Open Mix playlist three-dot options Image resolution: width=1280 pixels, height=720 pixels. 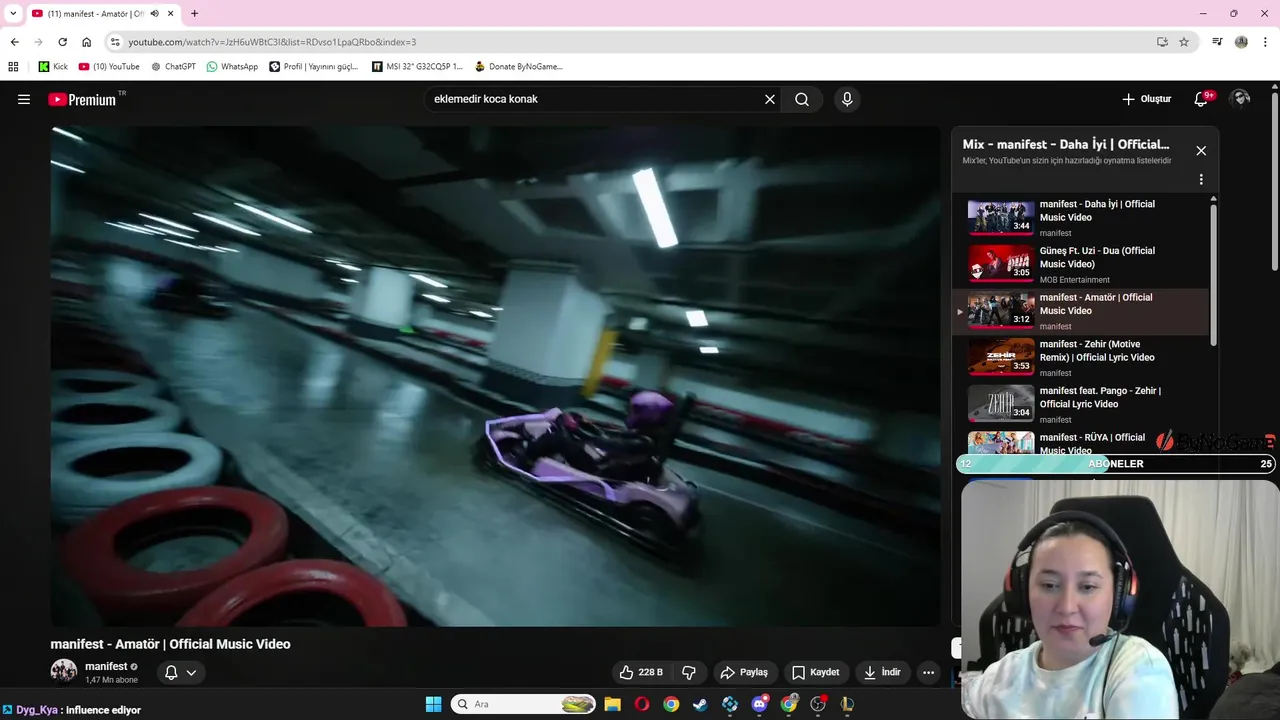(x=1201, y=180)
